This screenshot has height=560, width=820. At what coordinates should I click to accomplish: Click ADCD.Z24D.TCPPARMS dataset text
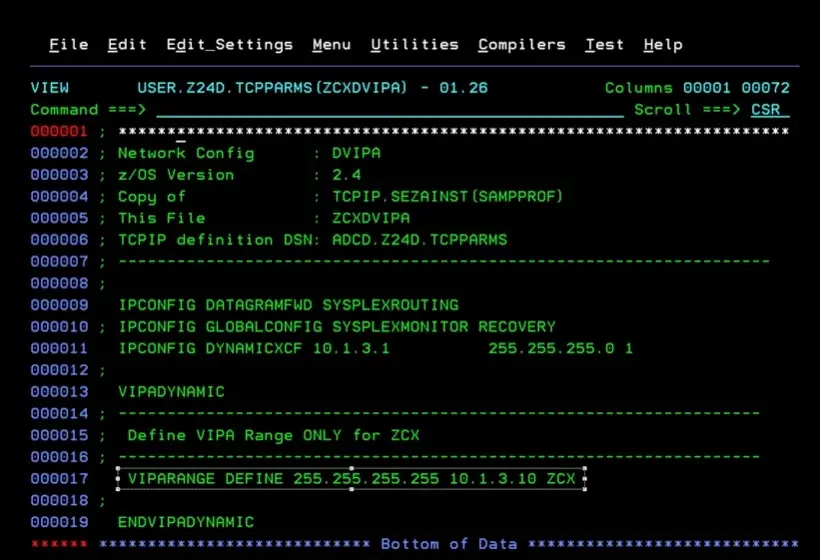(419, 240)
